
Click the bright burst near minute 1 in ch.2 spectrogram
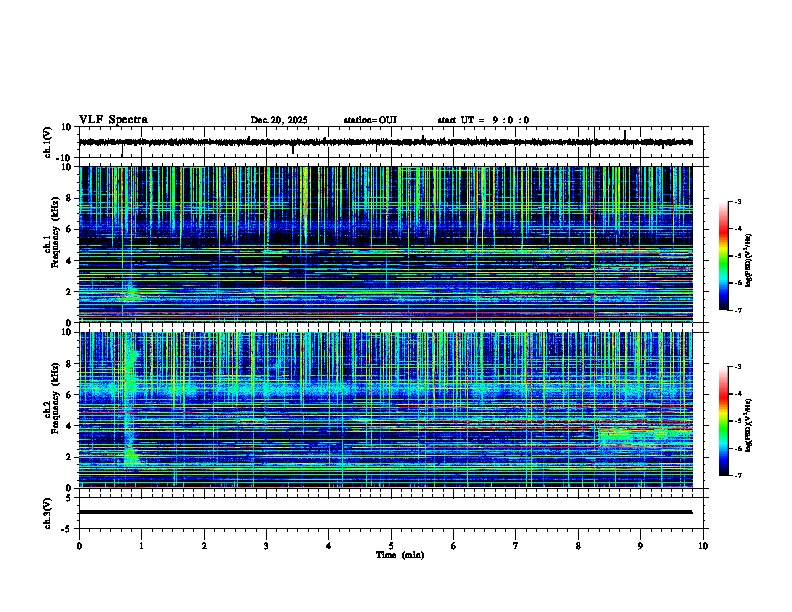coord(131,404)
